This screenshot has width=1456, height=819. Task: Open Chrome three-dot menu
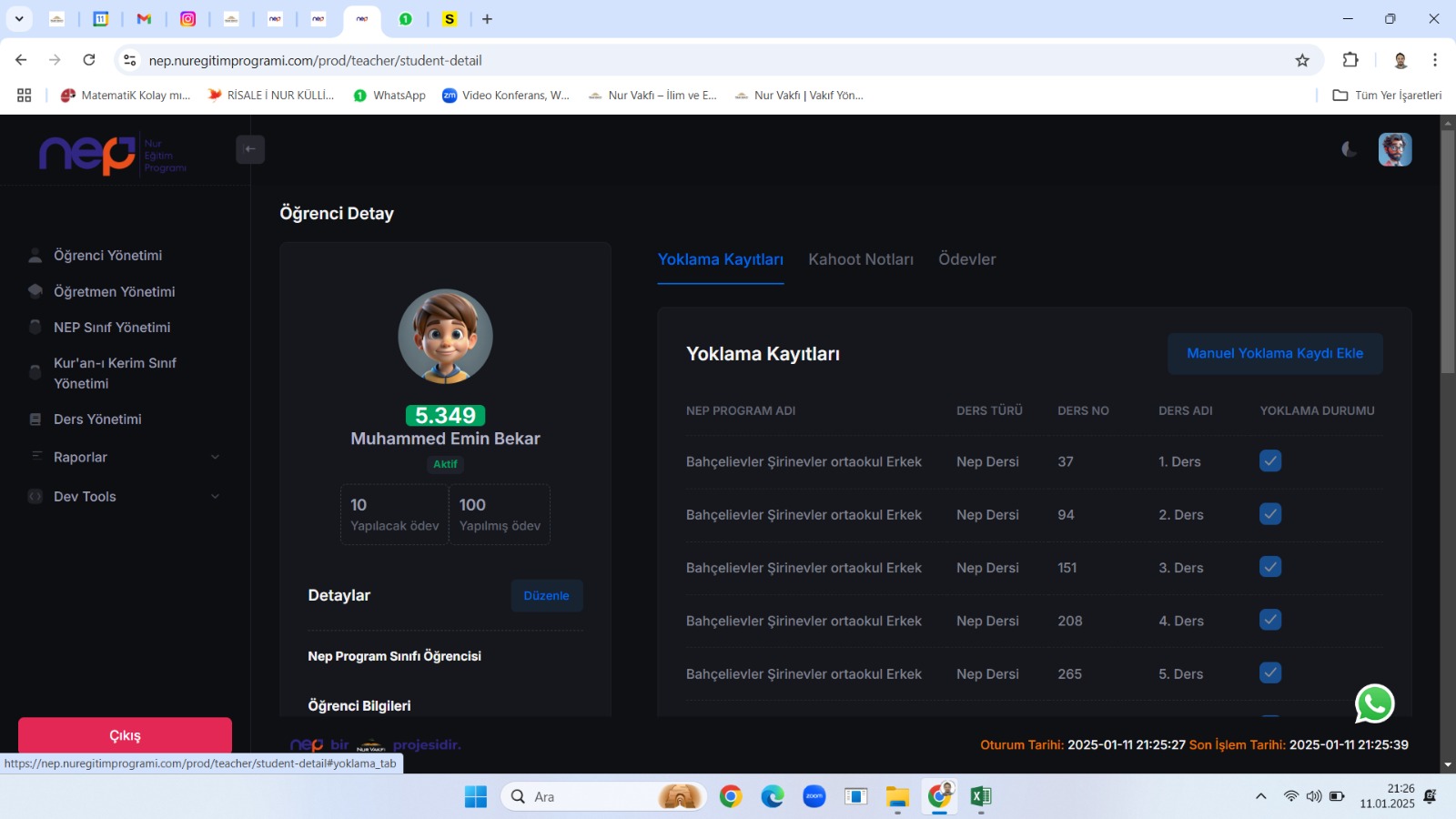click(x=1435, y=60)
